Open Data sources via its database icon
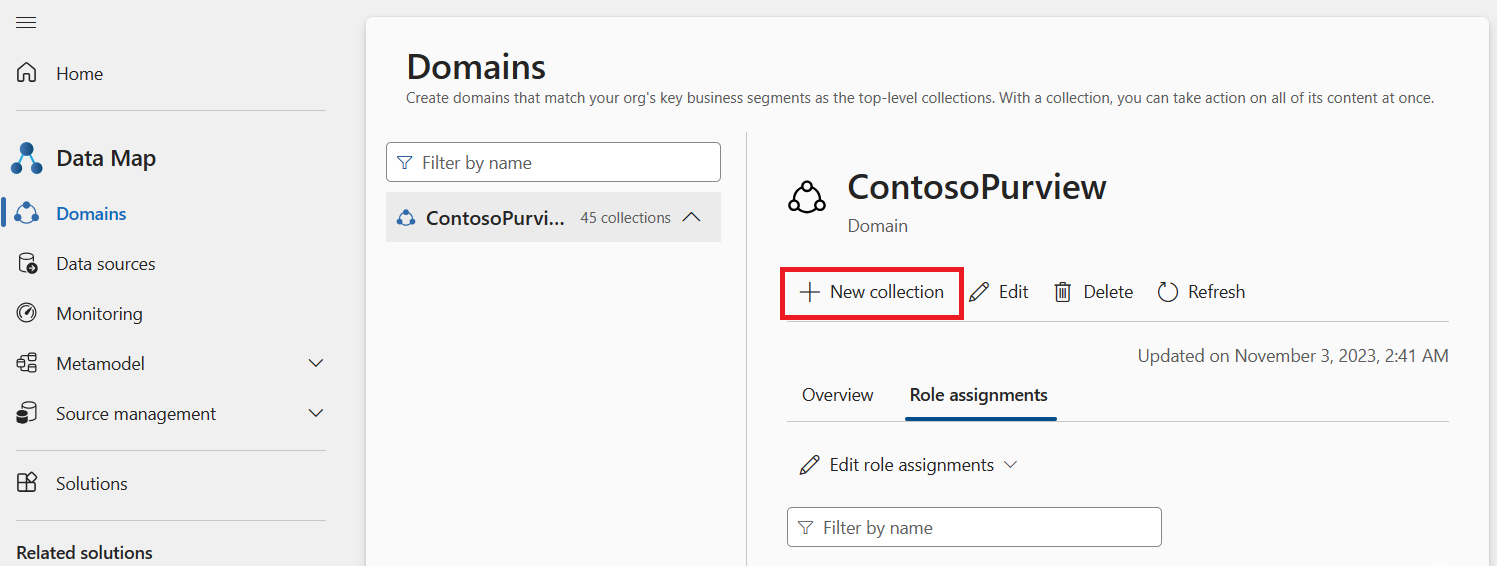1497x566 pixels. pos(27,263)
